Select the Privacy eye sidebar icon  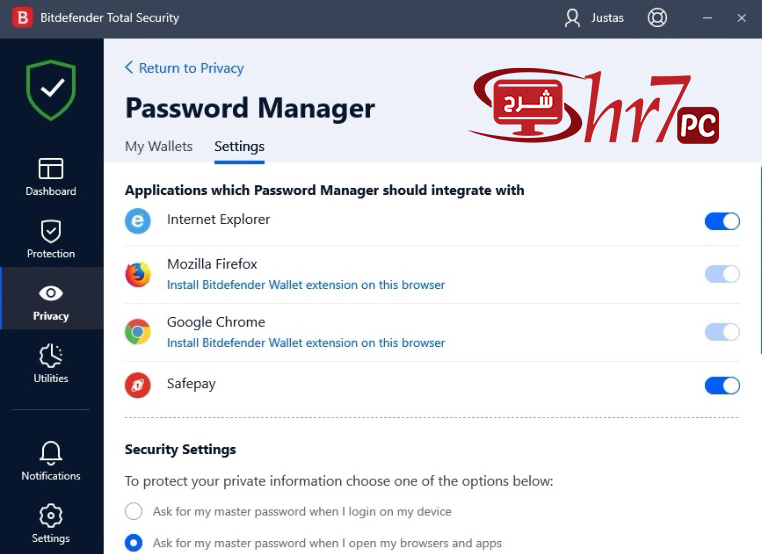(51, 293)
